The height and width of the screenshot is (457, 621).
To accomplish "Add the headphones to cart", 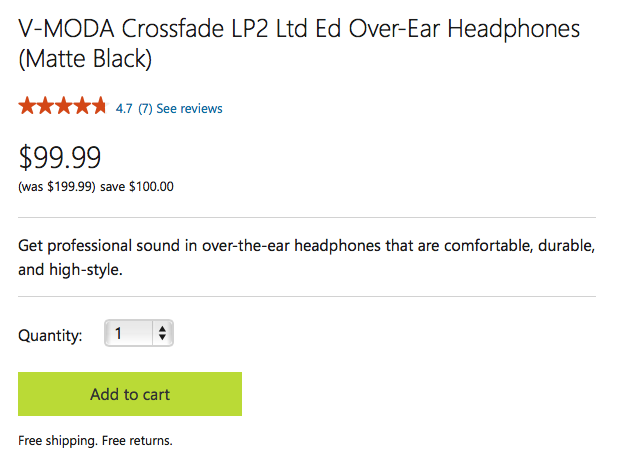I will click(x=130, y=394).
